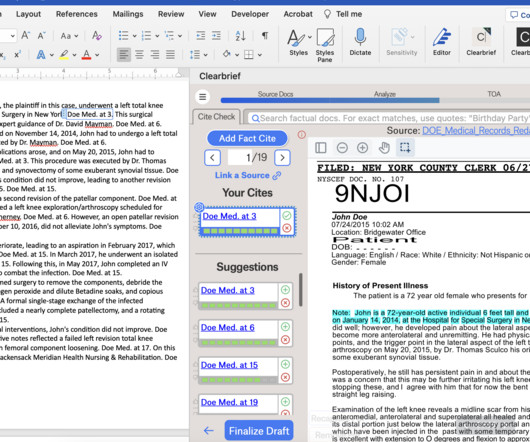
Task: Open the Styles gallery
Action: click(x=298, y=42)
